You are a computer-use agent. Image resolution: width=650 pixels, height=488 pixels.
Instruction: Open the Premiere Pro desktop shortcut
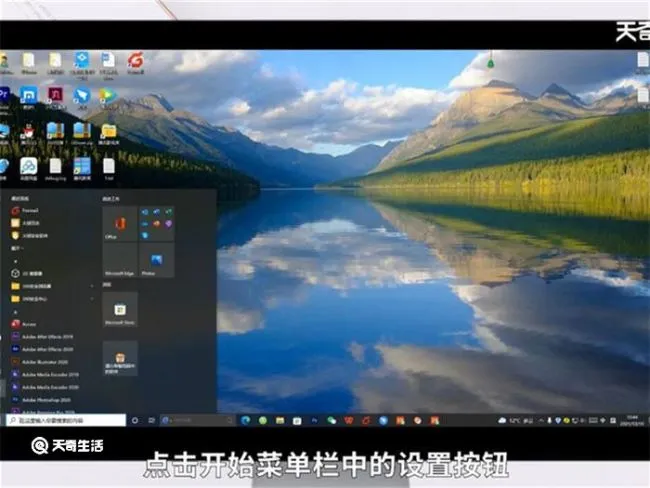pos(4,100)
